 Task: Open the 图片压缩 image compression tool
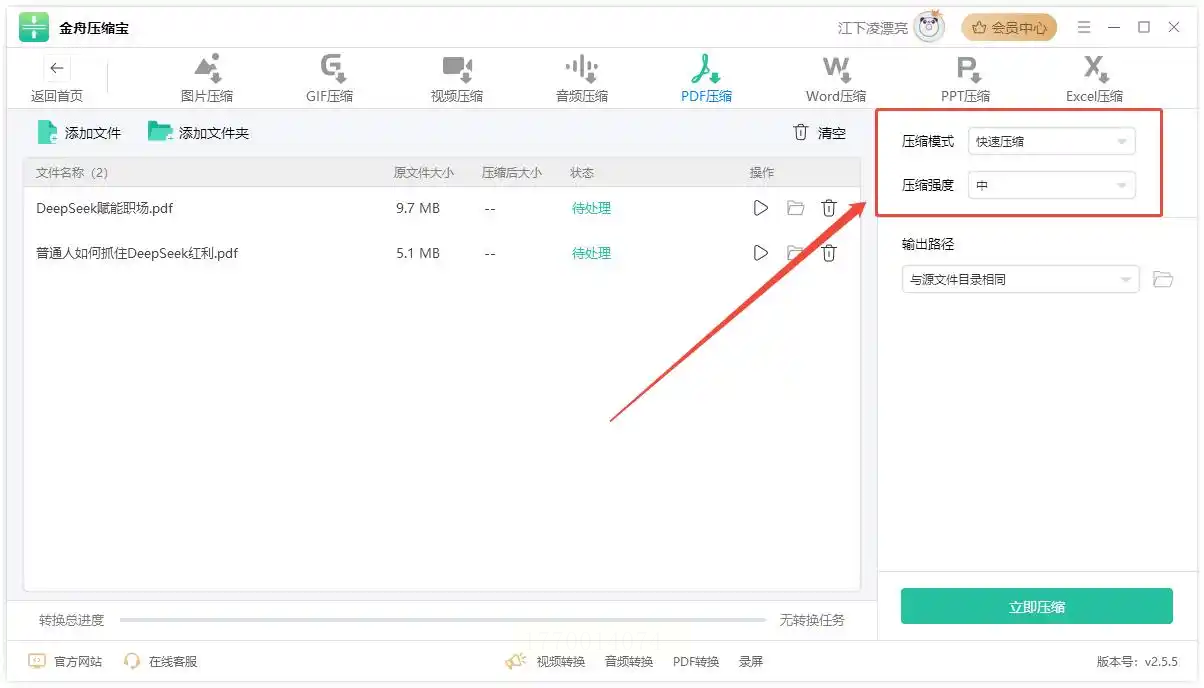tap(207, 80)
